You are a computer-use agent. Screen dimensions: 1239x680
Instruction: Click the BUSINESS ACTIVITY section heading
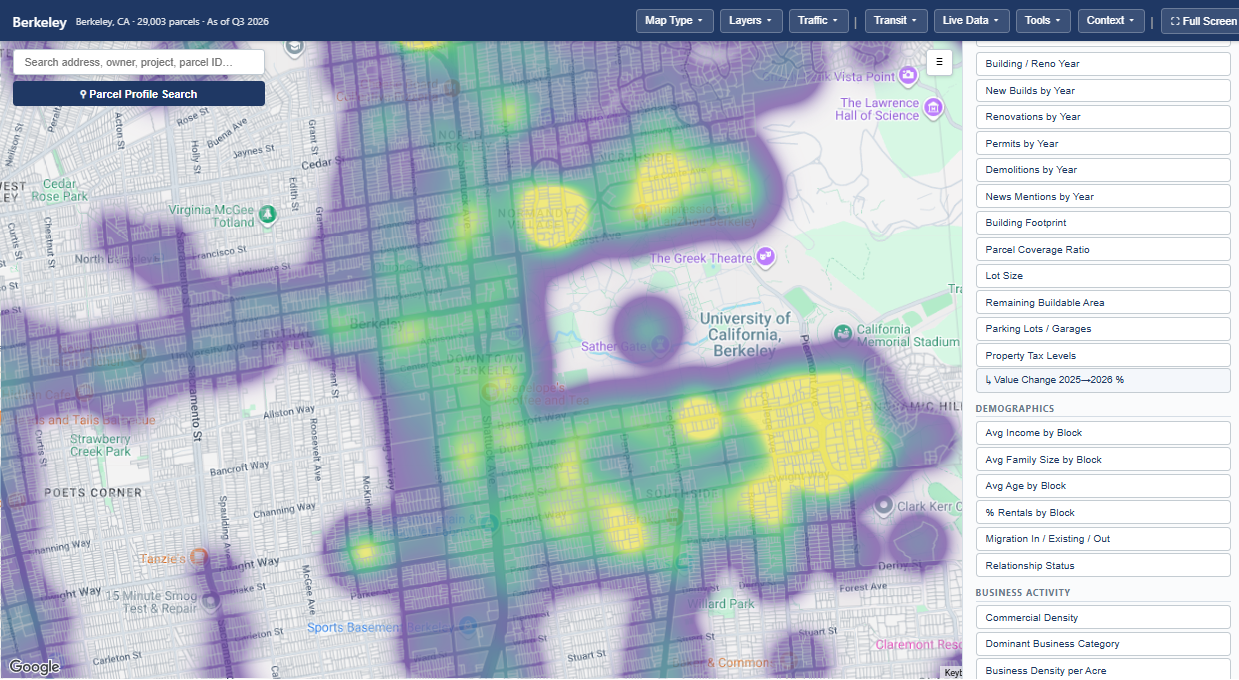(x=1023, y=593)
